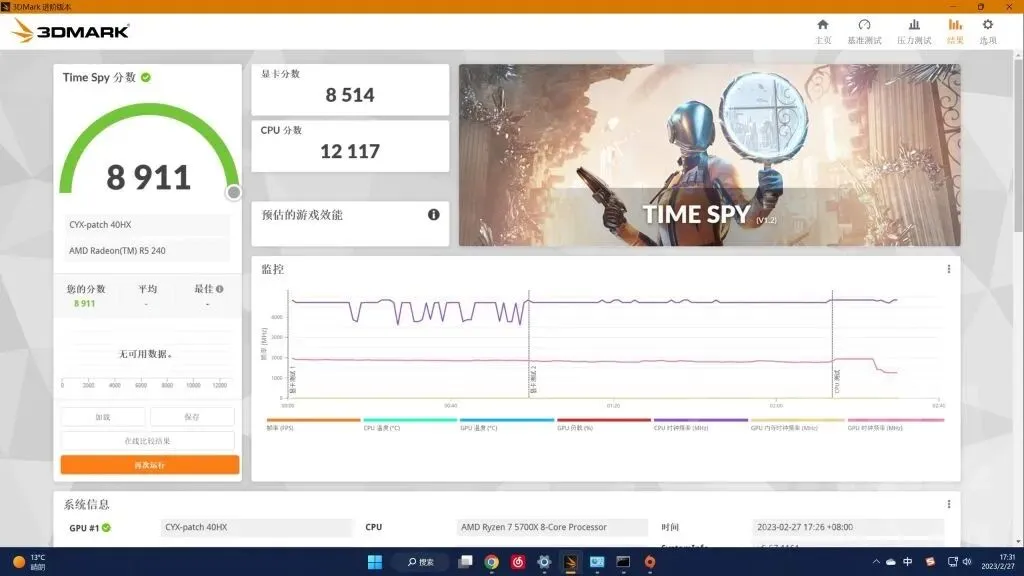Toggle the GPU 内存时钟频率 yellow legend bar
Viewport: 1024px width, 576px height.
[797, 421]
